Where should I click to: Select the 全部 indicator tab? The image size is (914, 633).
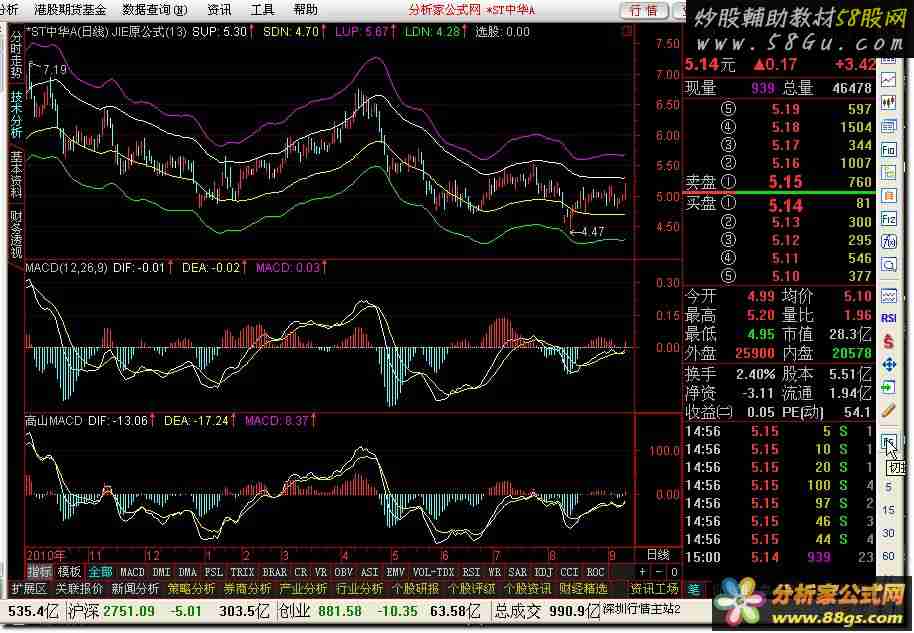click(100, 572)
